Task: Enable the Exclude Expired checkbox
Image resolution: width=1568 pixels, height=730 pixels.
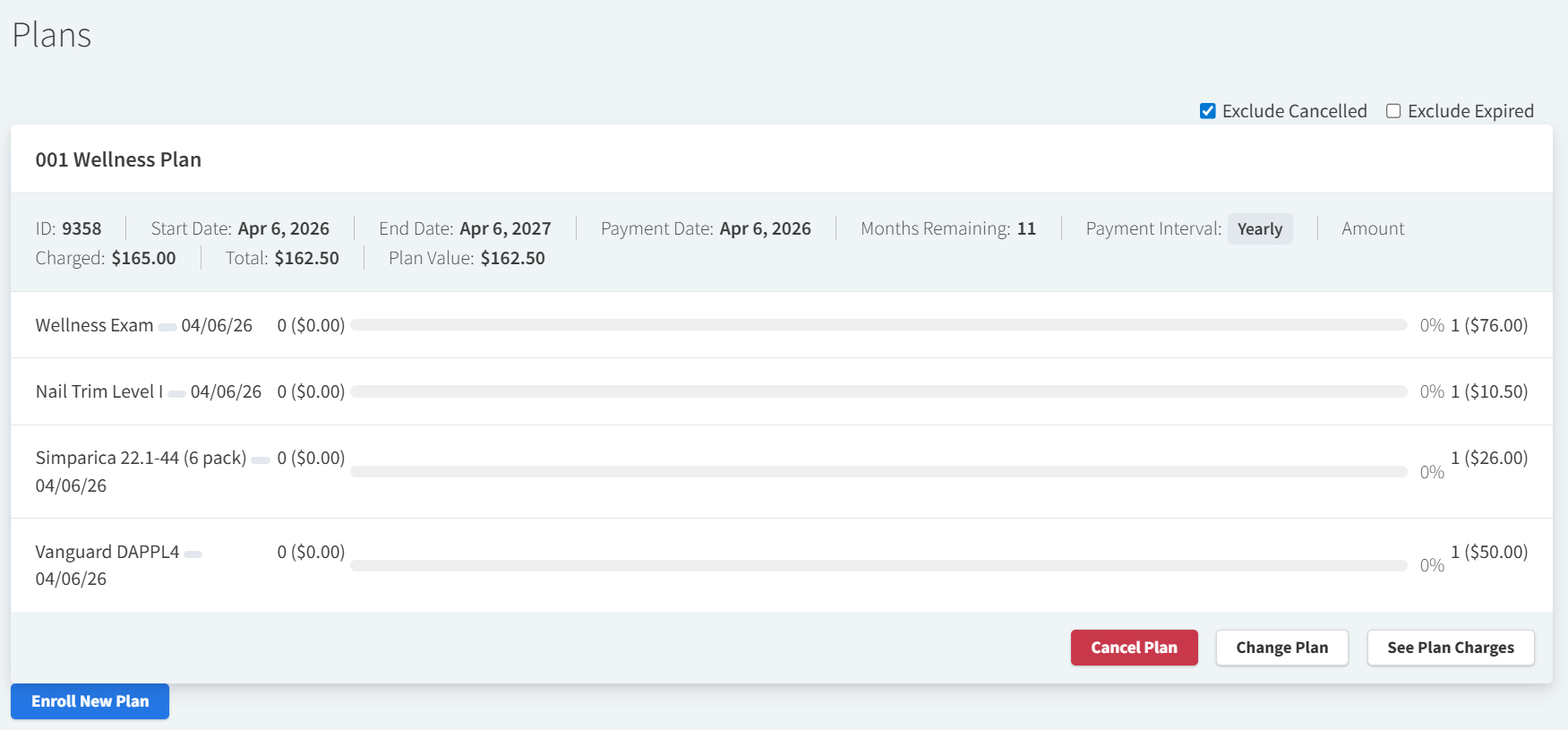Action: click(x=1393, y=111)
